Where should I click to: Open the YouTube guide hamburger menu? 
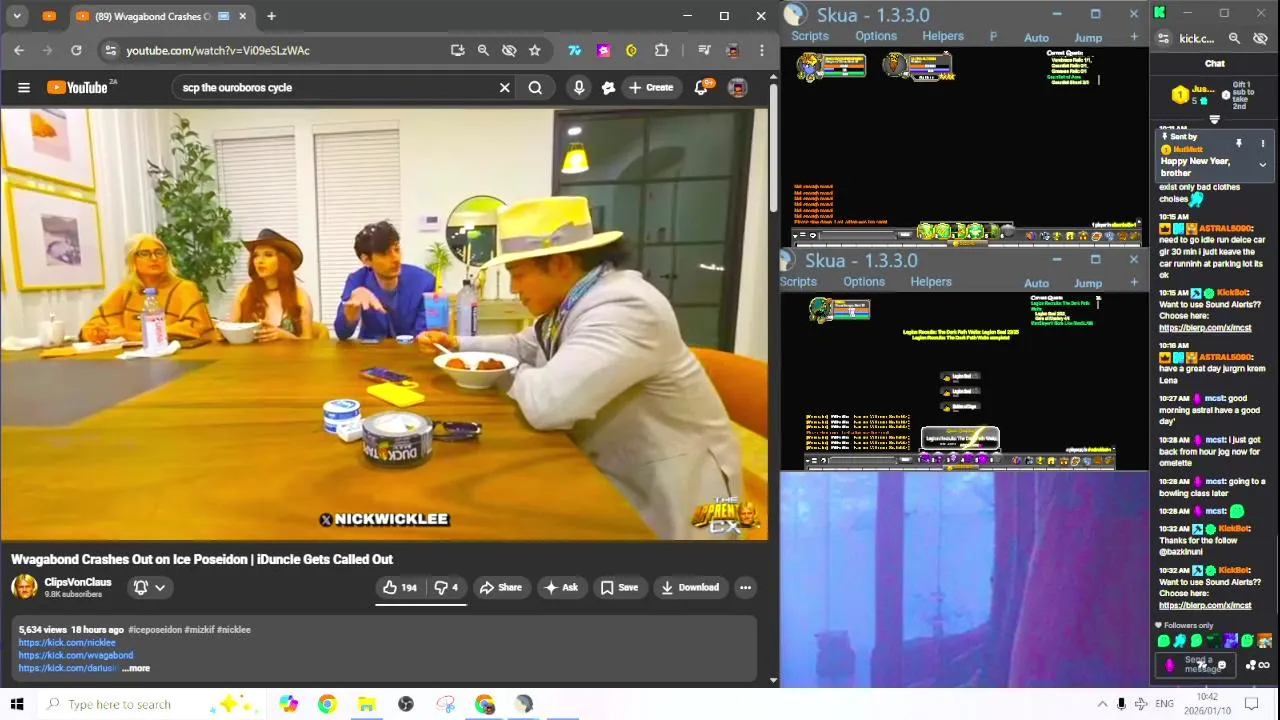(24, 87)
